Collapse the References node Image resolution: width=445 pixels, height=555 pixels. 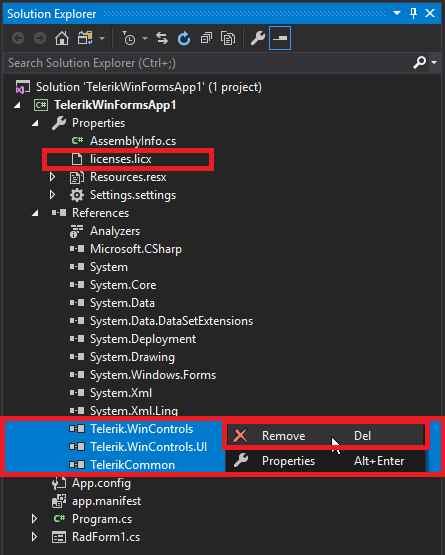click(x=35, y=213)
